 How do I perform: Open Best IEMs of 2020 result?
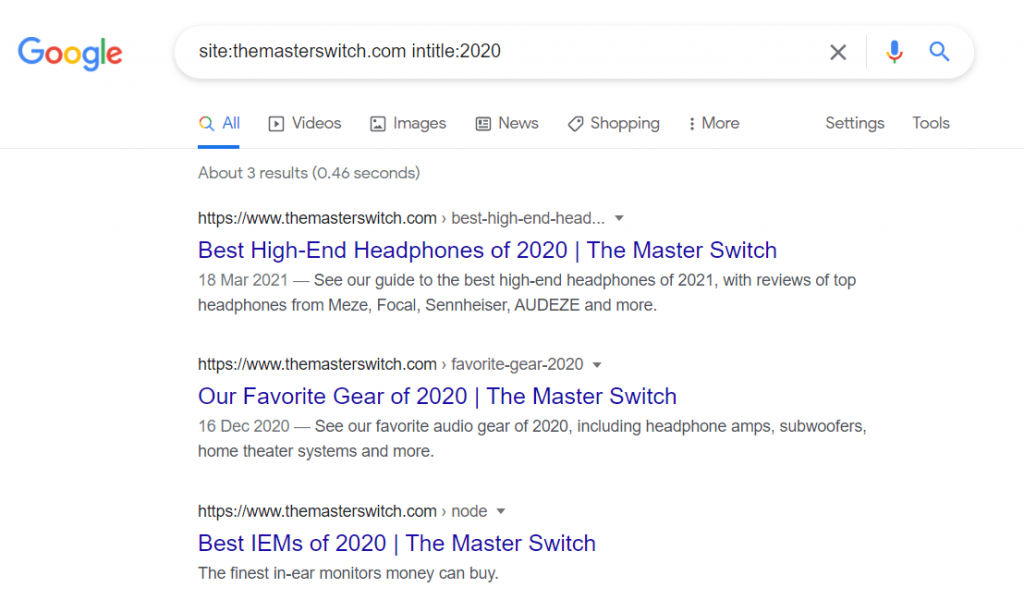[396, 544]
